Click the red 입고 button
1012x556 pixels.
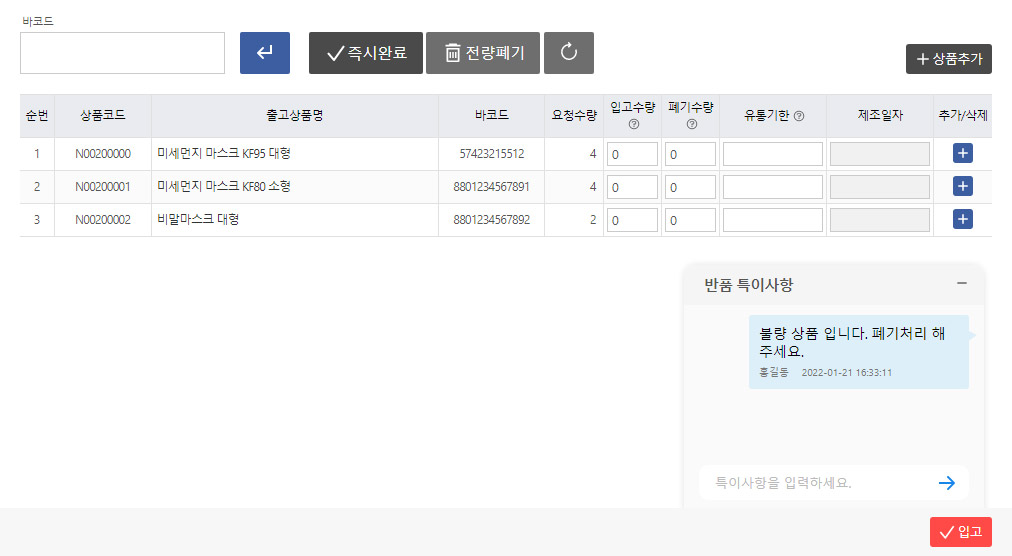[960, 532]
